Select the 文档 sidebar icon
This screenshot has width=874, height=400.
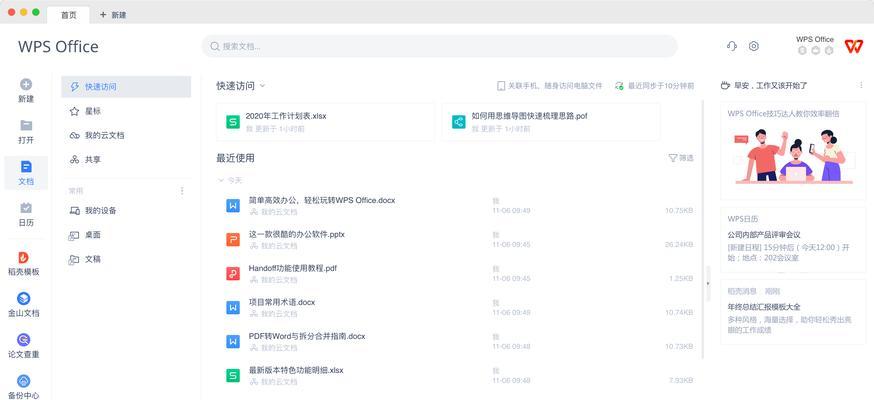tap(26, 167)
